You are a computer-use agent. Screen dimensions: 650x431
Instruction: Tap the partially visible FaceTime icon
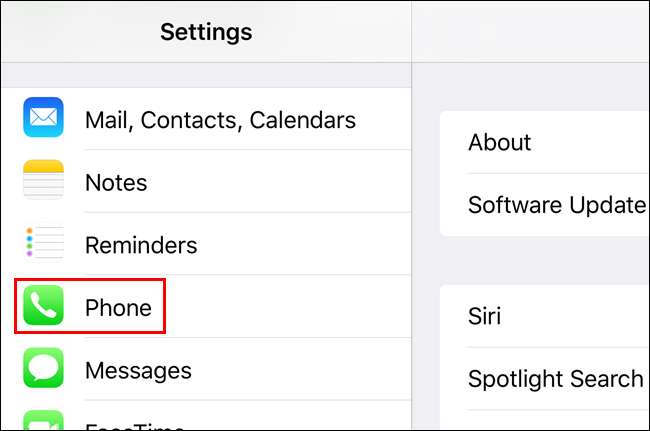(43, 423)
